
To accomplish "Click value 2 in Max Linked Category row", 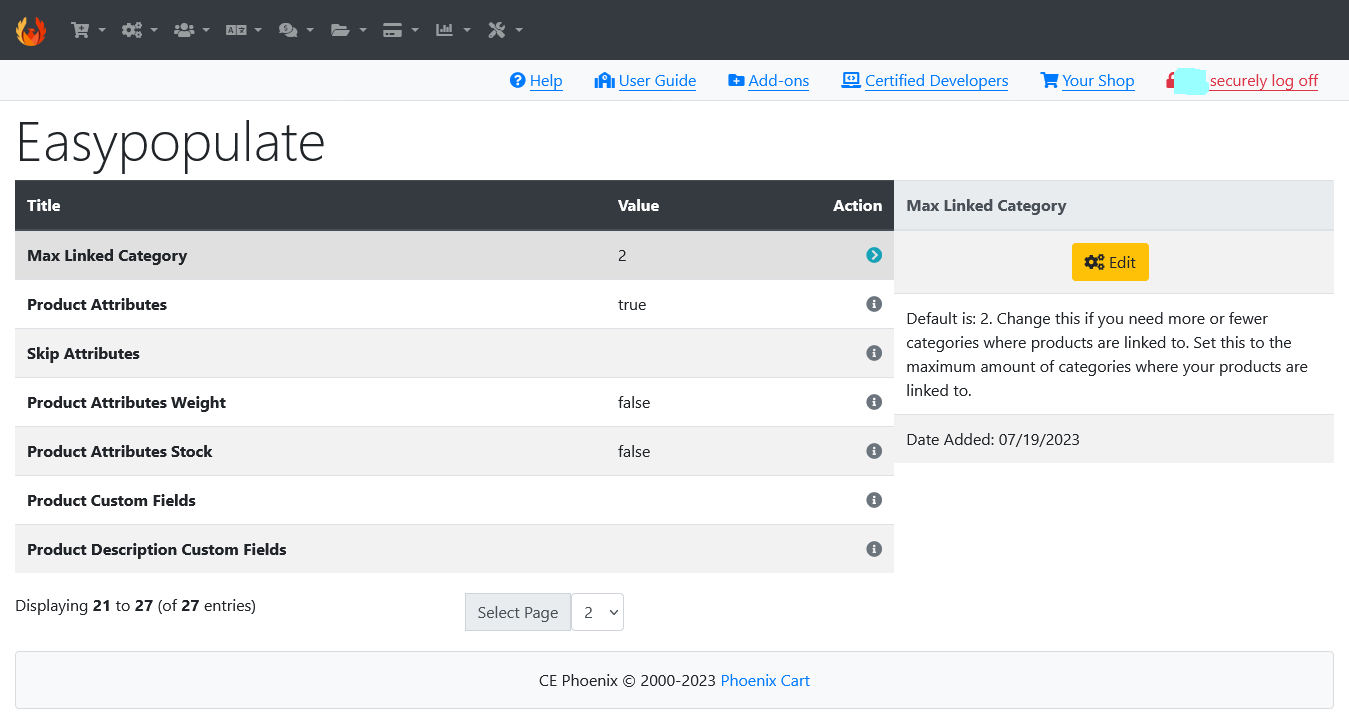I will 622,255.
